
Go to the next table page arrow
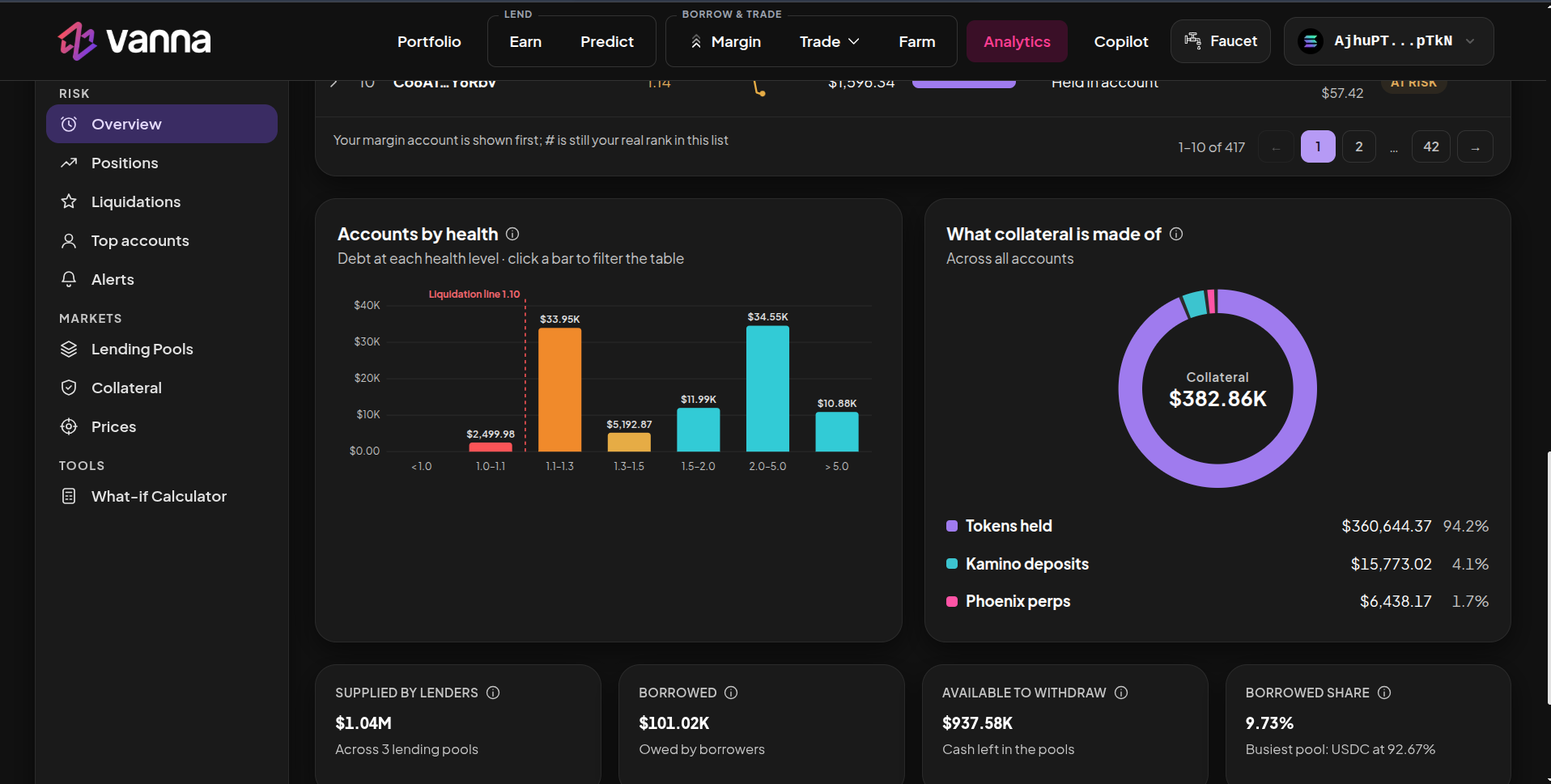coord(1475,146)
